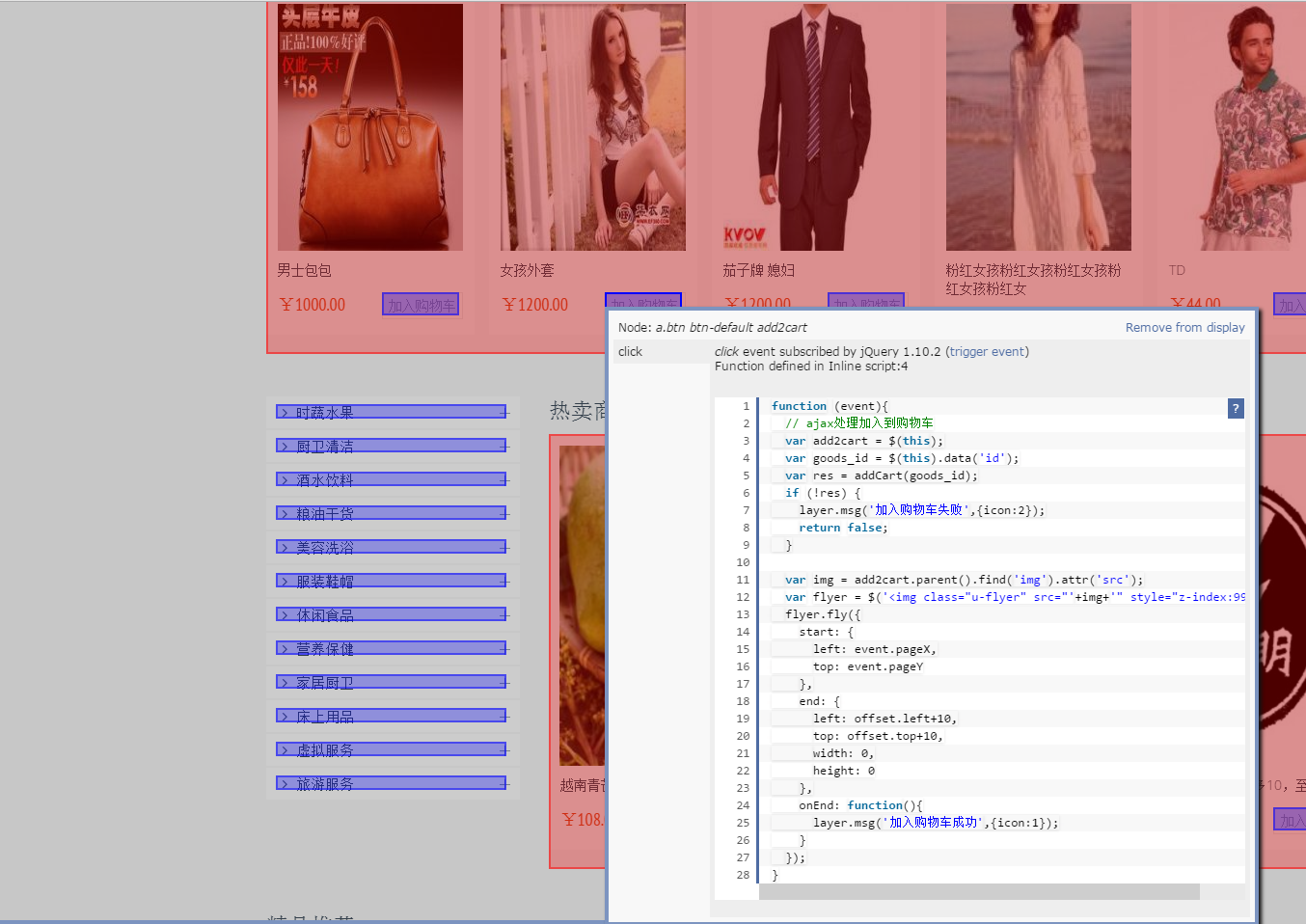Add 女孩外套 to cart button
Image resolution: width=1306 pixels, height=924 pixels.
(643, 301)
